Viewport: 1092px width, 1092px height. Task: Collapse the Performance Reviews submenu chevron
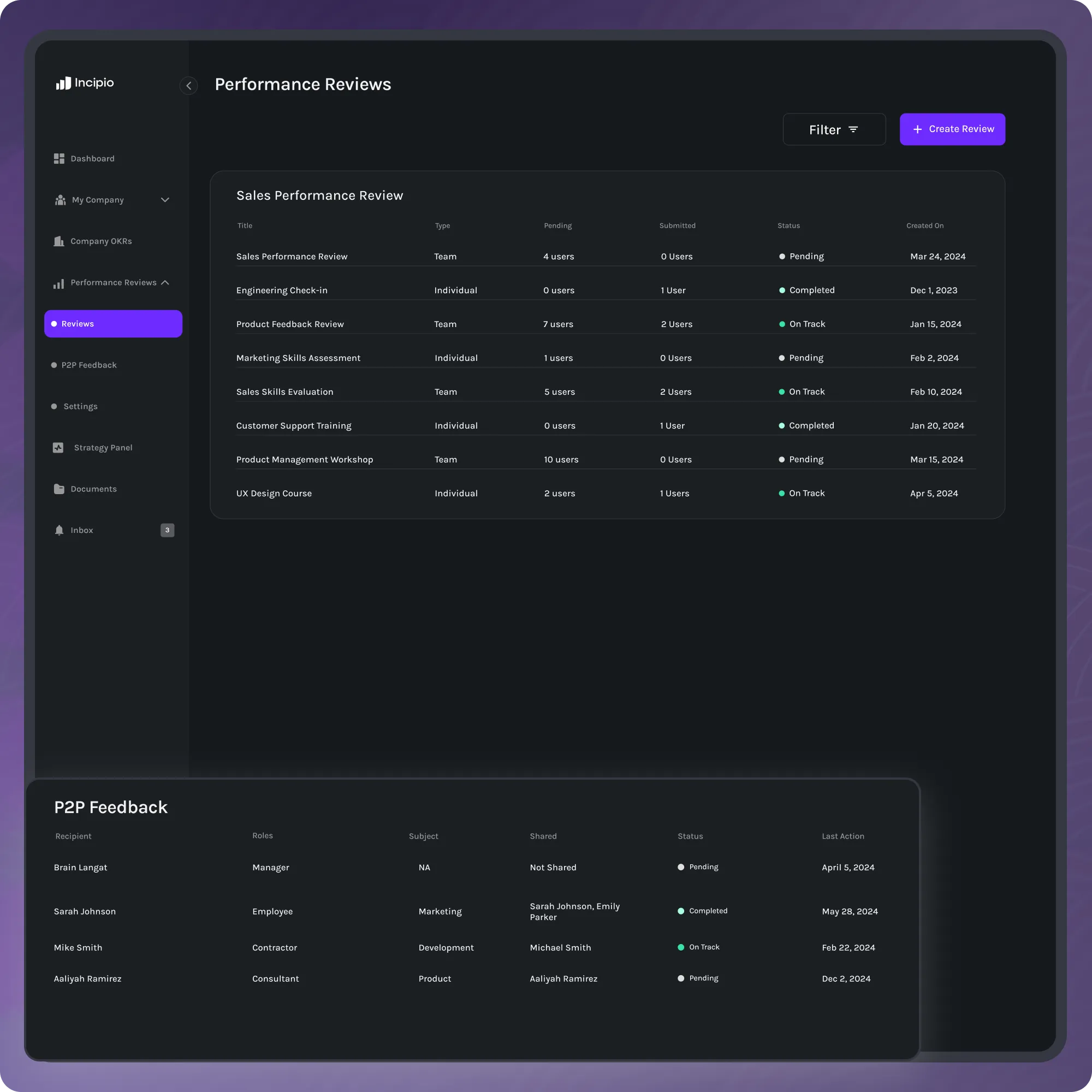tap(165, 283)
